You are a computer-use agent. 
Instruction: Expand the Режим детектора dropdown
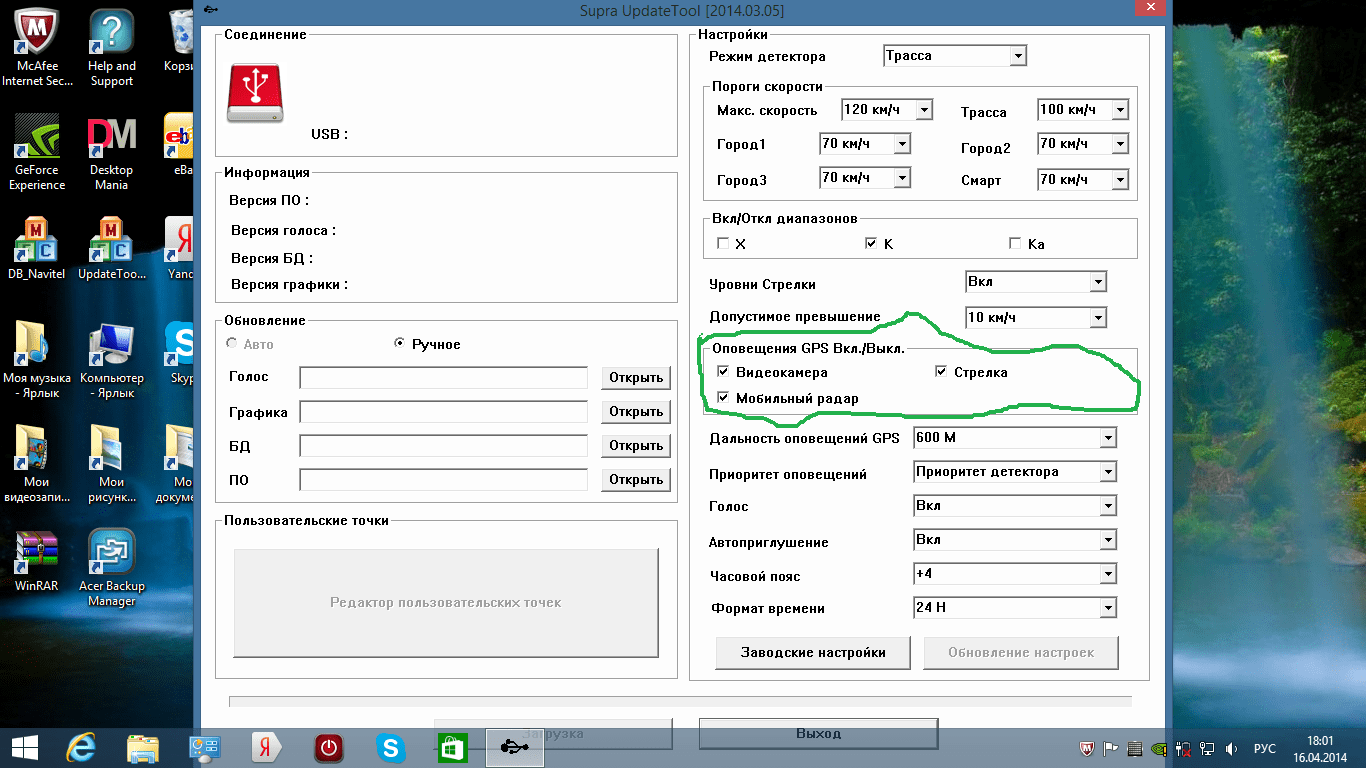(1018, 56)
